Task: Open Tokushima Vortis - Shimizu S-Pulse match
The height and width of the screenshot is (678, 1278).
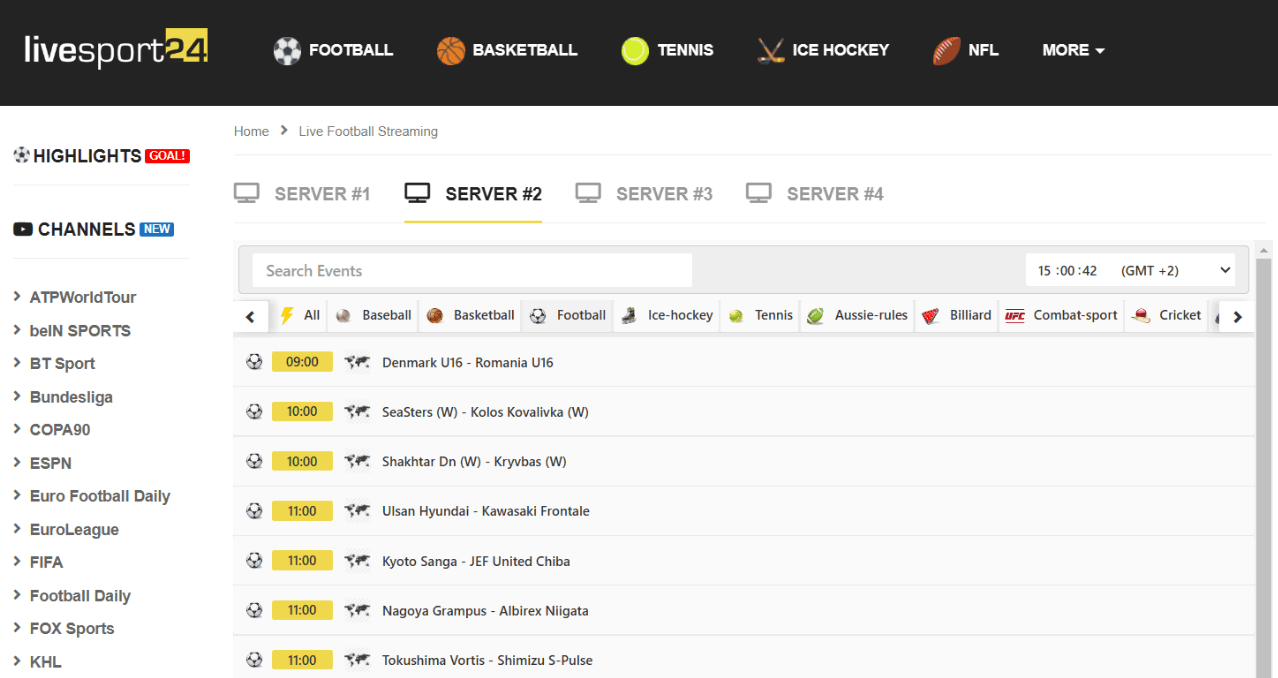Action: (487, 660)
